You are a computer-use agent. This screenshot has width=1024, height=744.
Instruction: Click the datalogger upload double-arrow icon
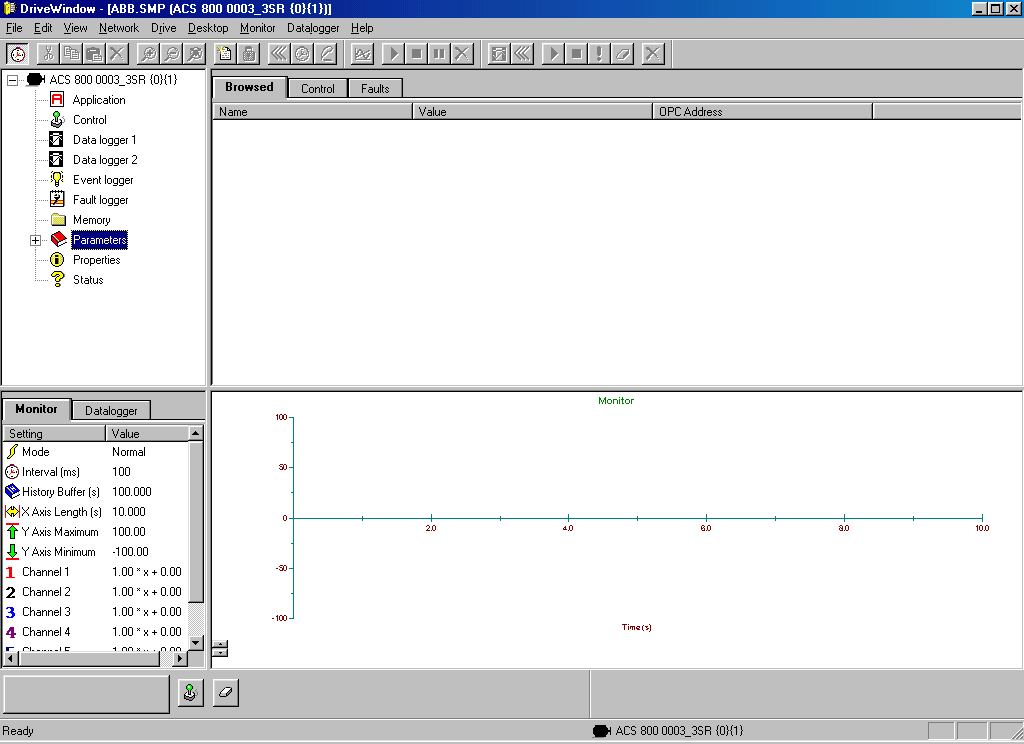click(522, 54)
